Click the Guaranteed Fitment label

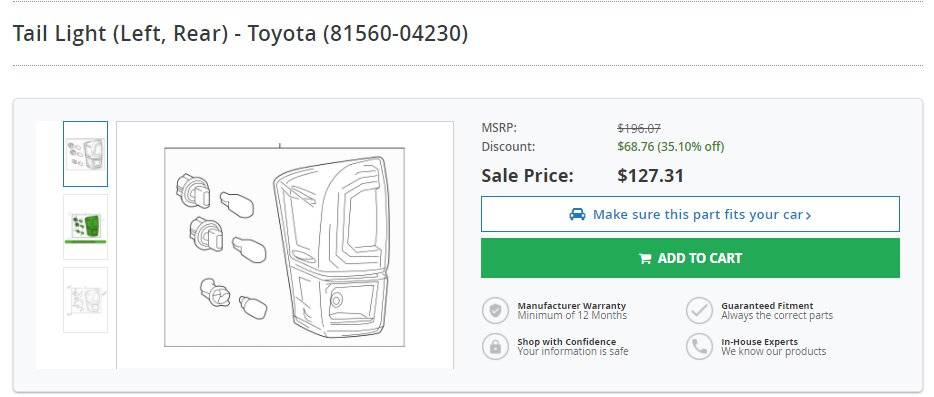tap(767, 306)
